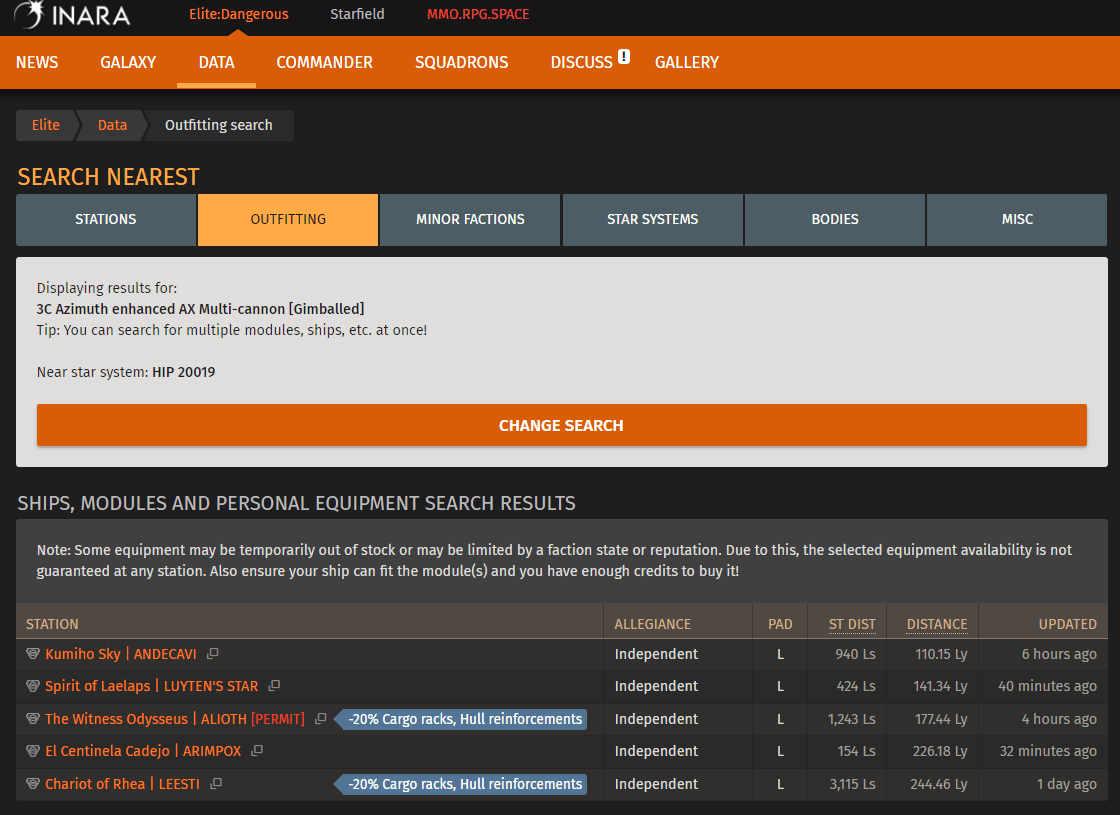Click the STATION column header
Screen dimensions: 1120x815
click(52, 624)
